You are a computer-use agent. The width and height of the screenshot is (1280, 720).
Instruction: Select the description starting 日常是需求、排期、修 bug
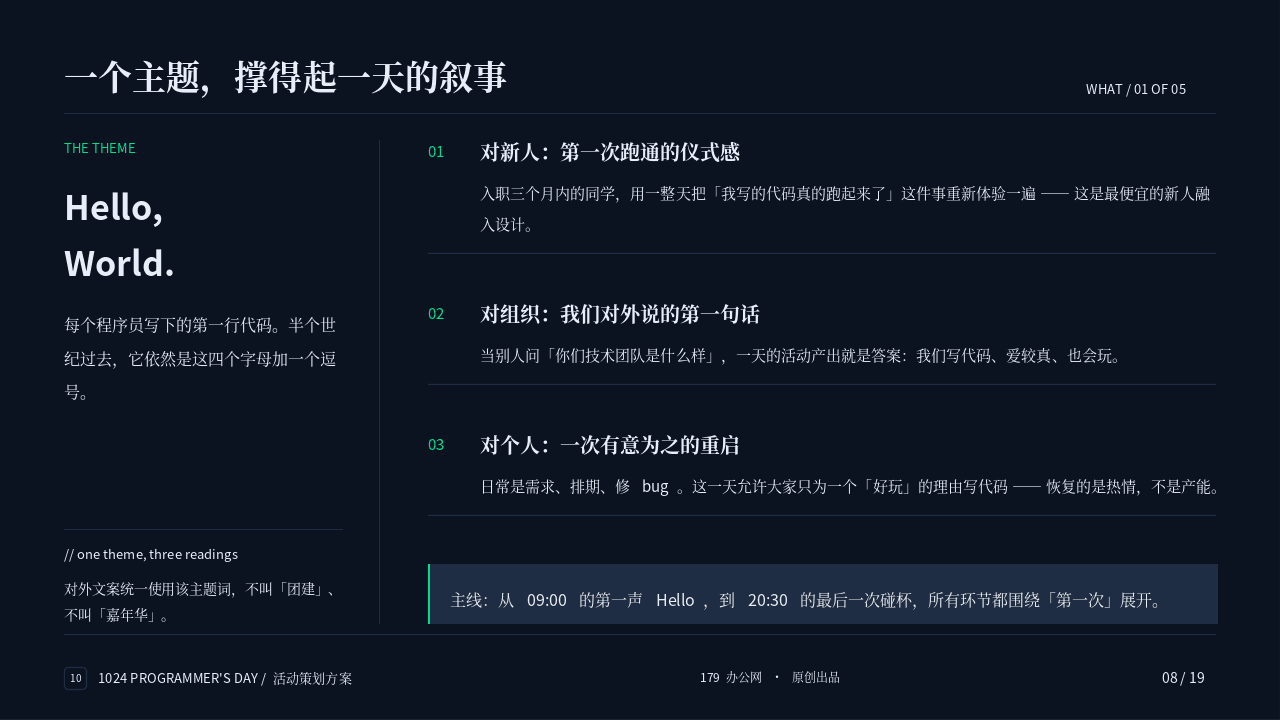click(850, 487)
